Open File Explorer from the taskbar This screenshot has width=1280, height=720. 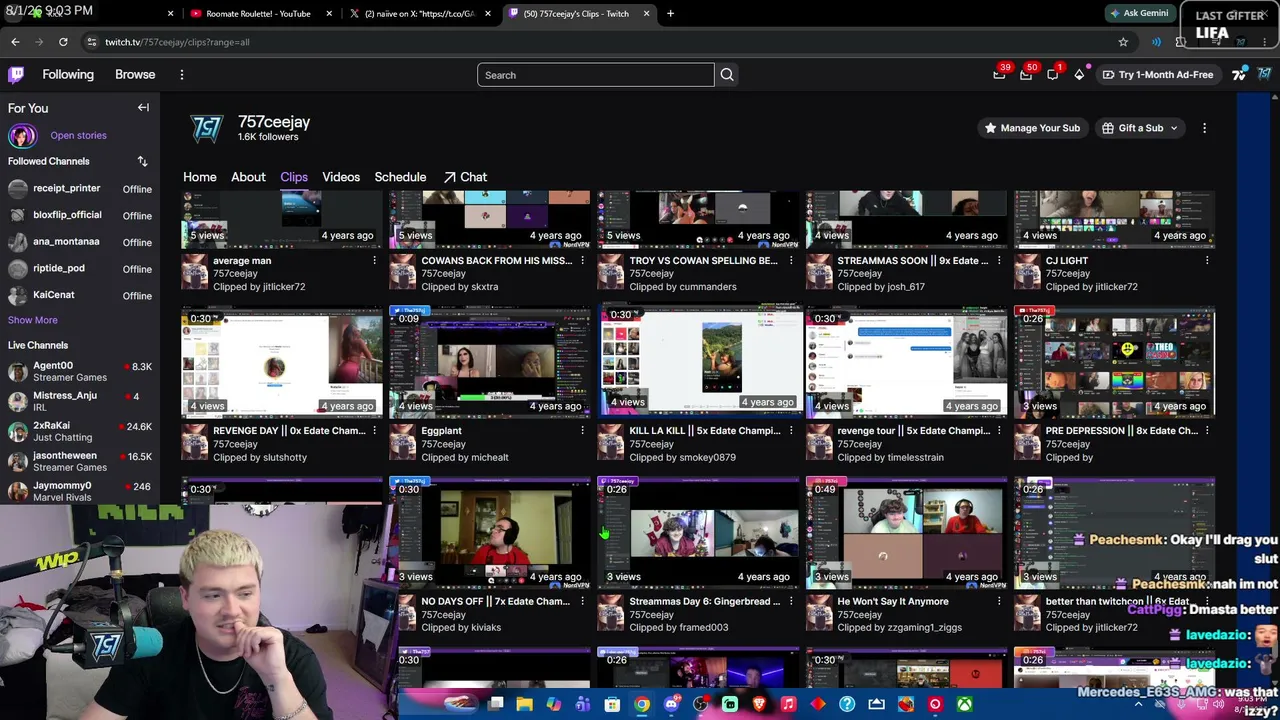524,705
